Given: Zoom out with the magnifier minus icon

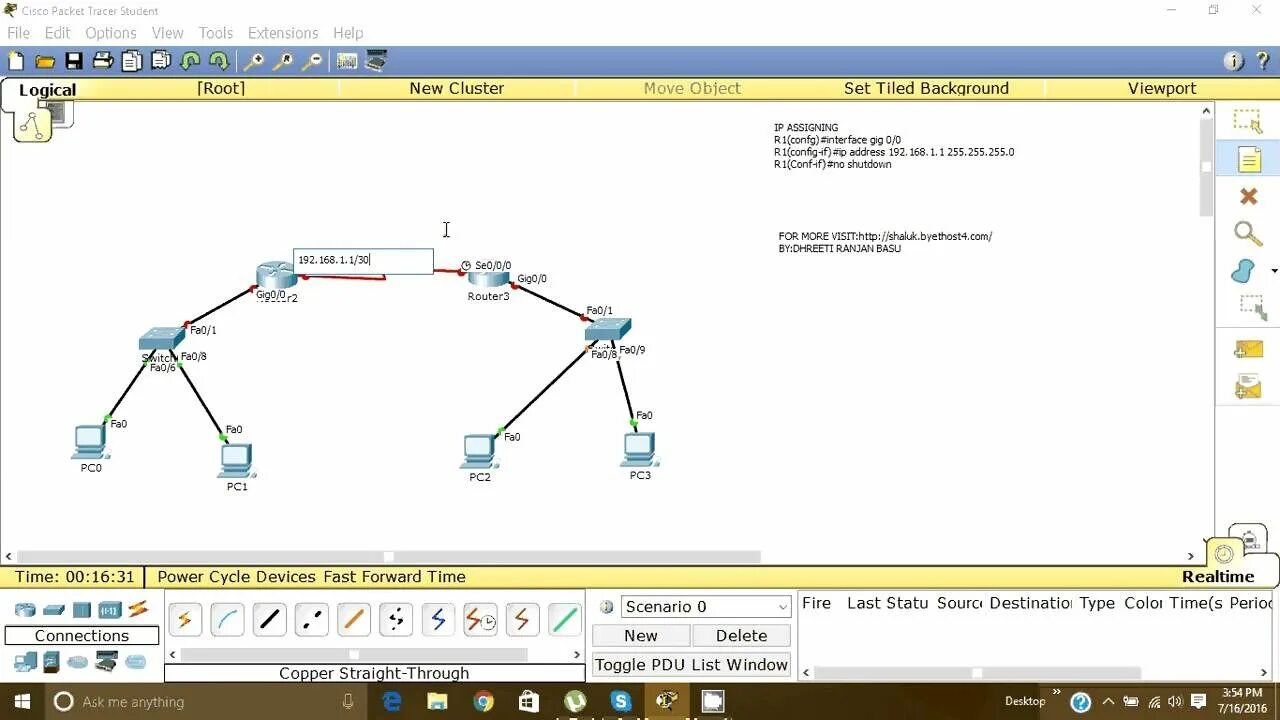Looking at the screenshot, I should coord(313,61).
